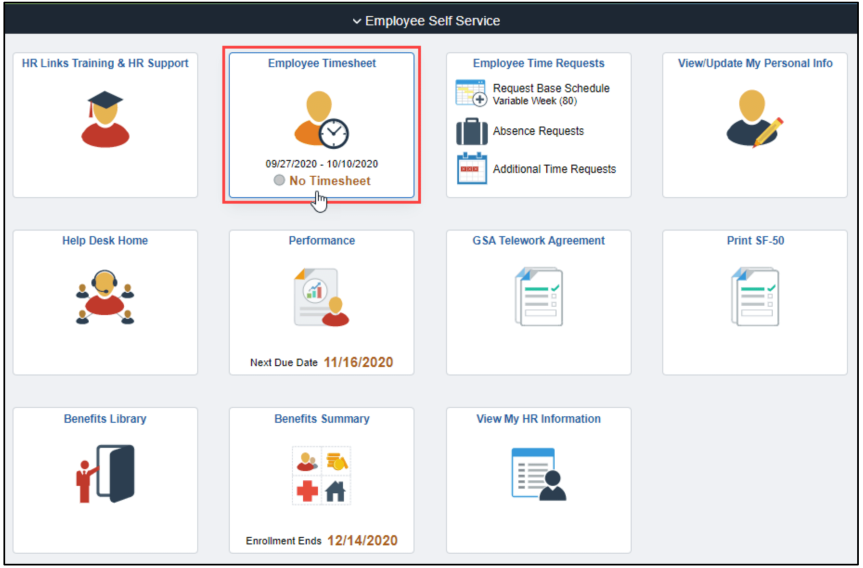Click the View My HR Information icon

click(538, 474)
